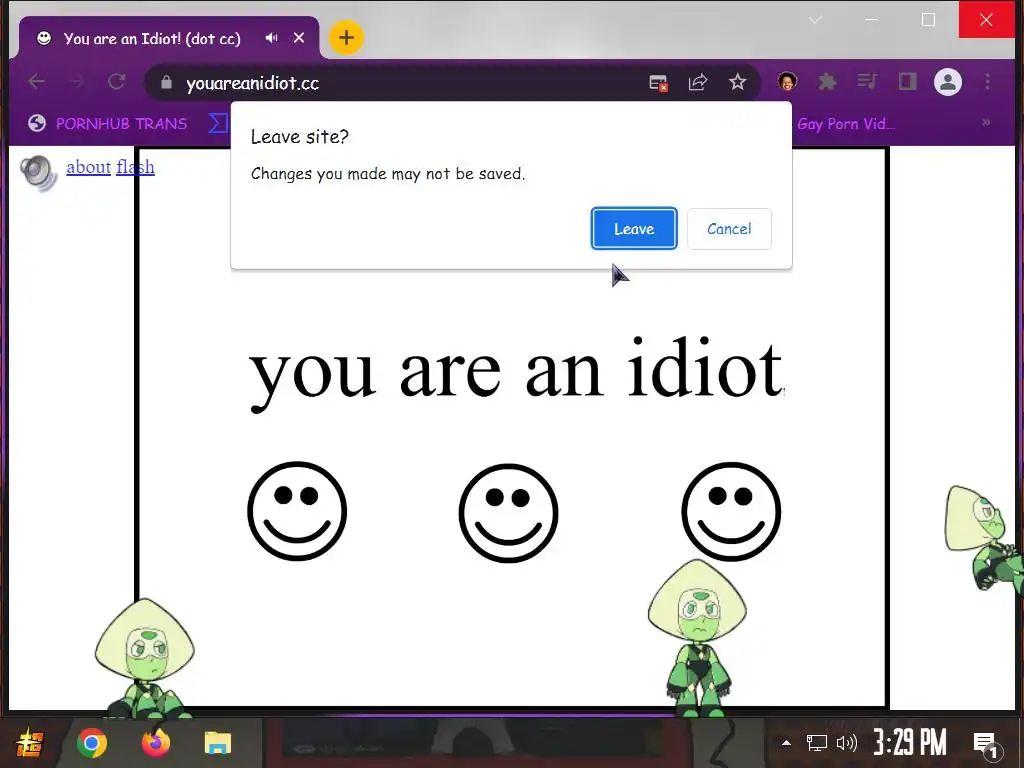Bookmark this page with the star icon

737,82
